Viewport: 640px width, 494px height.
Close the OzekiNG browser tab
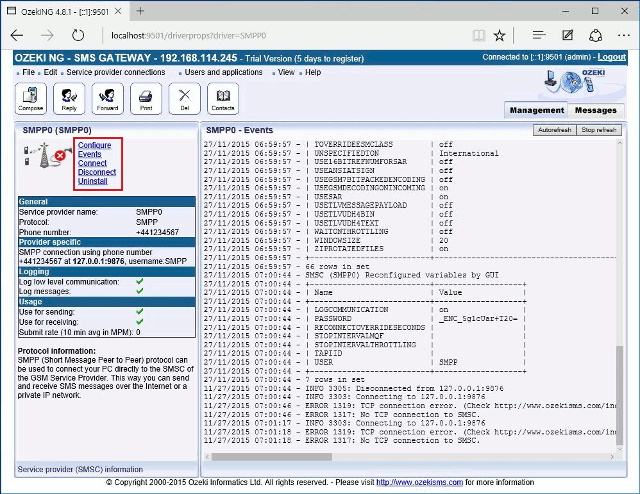click(118, 11)
